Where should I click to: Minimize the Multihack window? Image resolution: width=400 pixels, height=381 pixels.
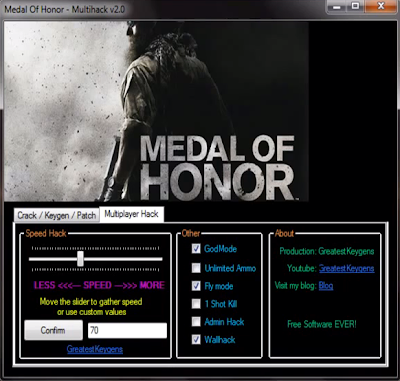pyautogui.click(x=337, y=7)
